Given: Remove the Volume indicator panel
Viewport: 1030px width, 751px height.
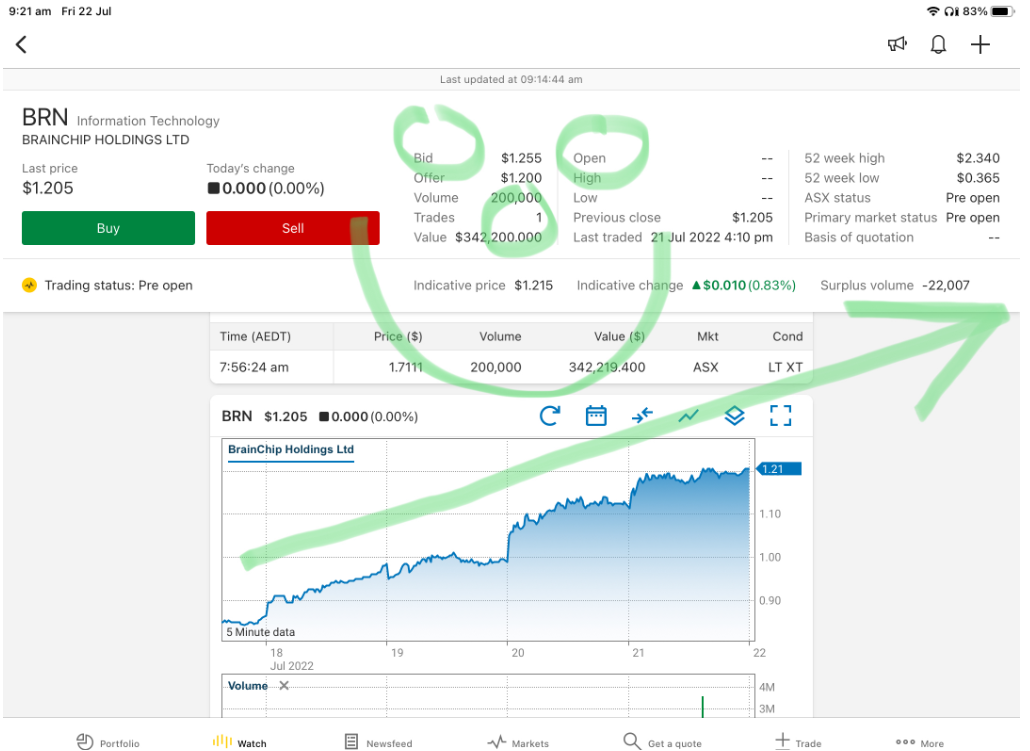Looking at the screenshot, I should coord(284,685).
